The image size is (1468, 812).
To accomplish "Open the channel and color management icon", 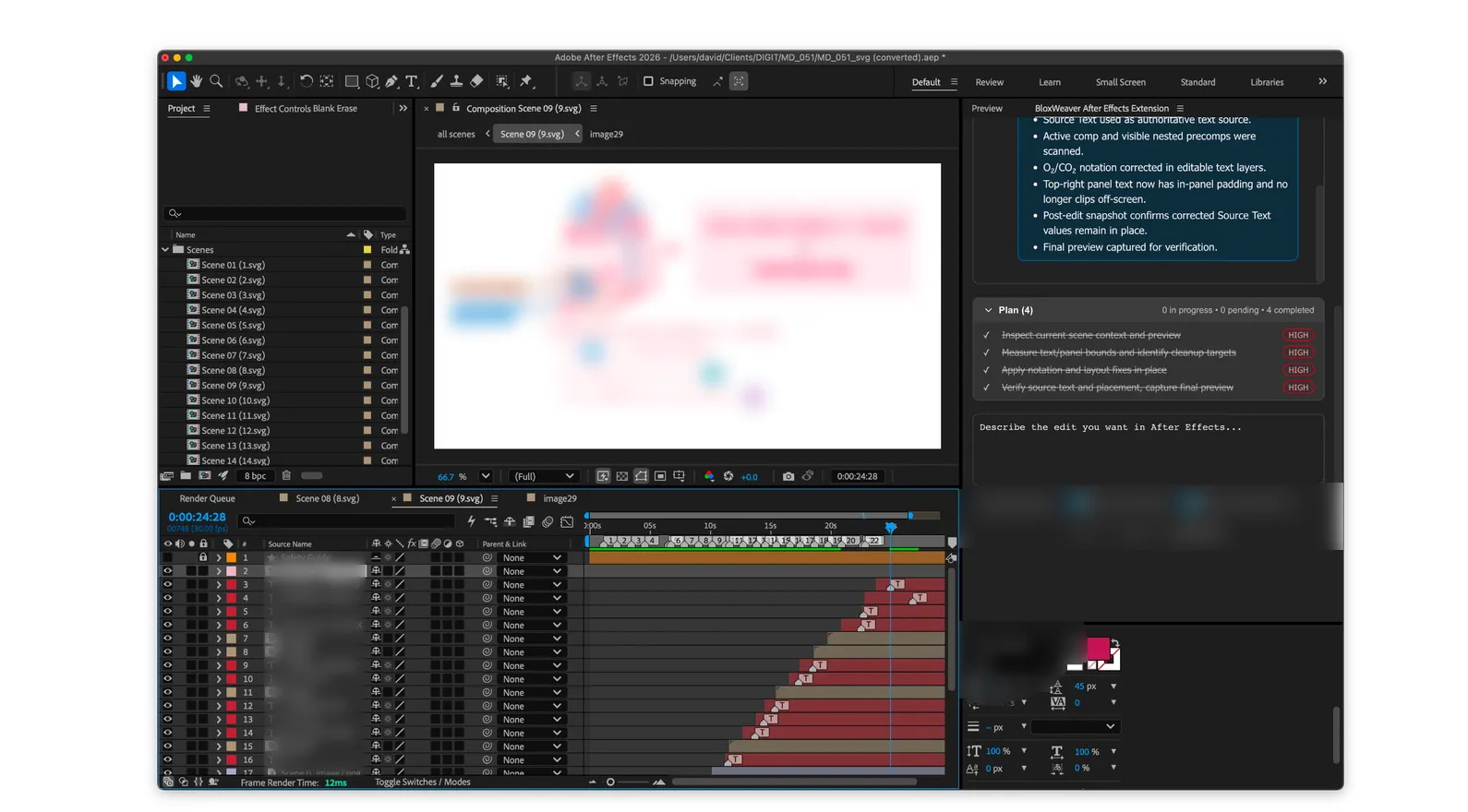I will [x=709, y=476].
